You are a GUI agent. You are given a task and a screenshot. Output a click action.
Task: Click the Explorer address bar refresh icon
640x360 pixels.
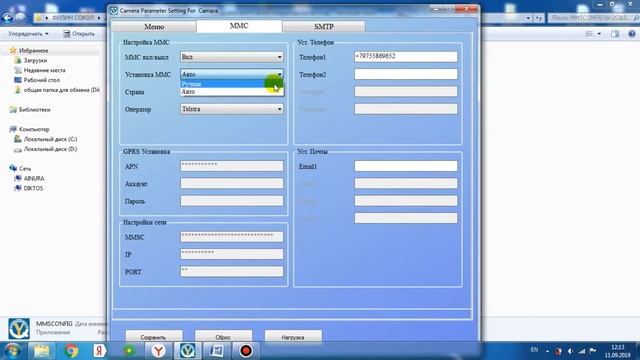pyautogui.click(x=539, y=18)
